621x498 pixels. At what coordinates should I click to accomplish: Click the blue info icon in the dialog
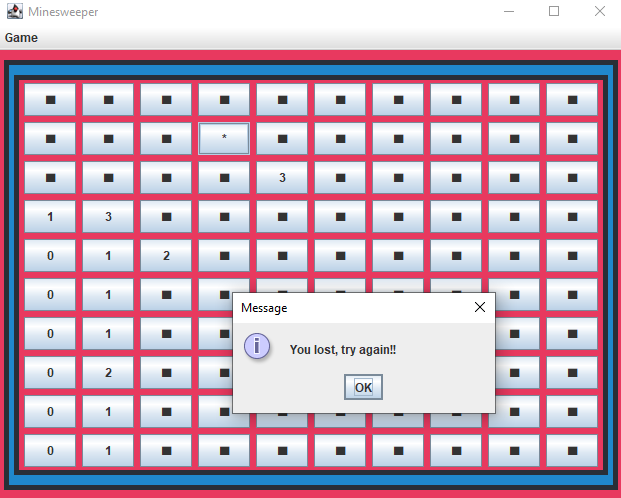point(257,346)
